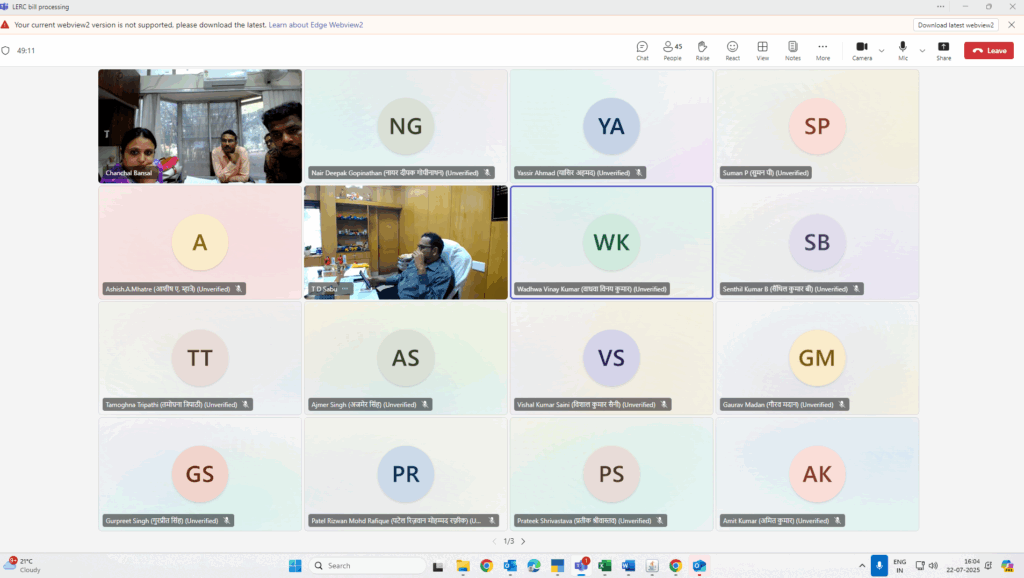
Task: Toggle the taskbar microphone indicator
Action: tap(879, 566)
